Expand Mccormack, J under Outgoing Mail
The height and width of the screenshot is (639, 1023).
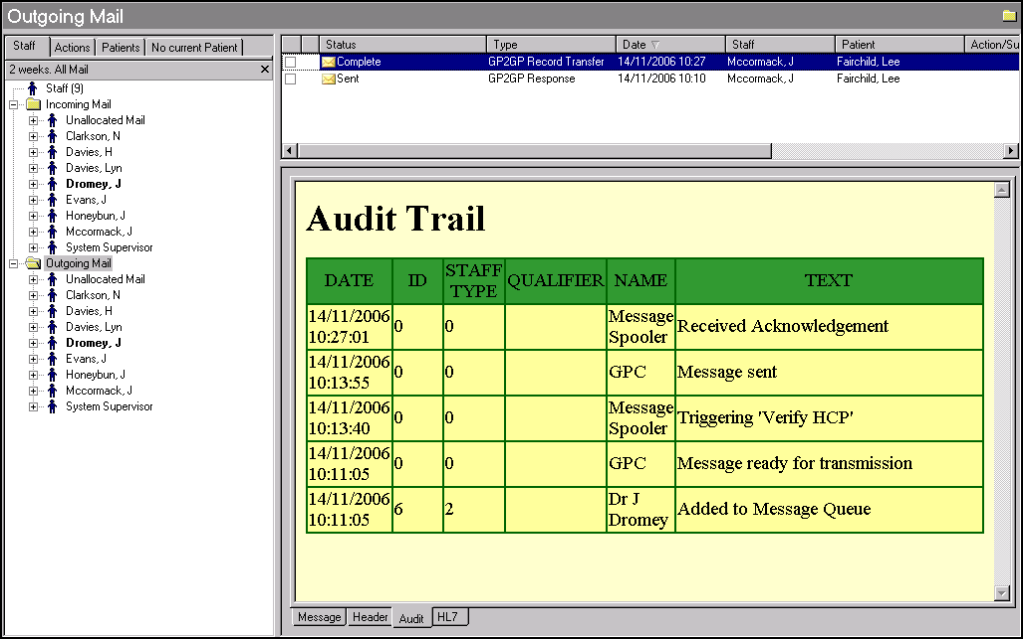coord(33,391)
